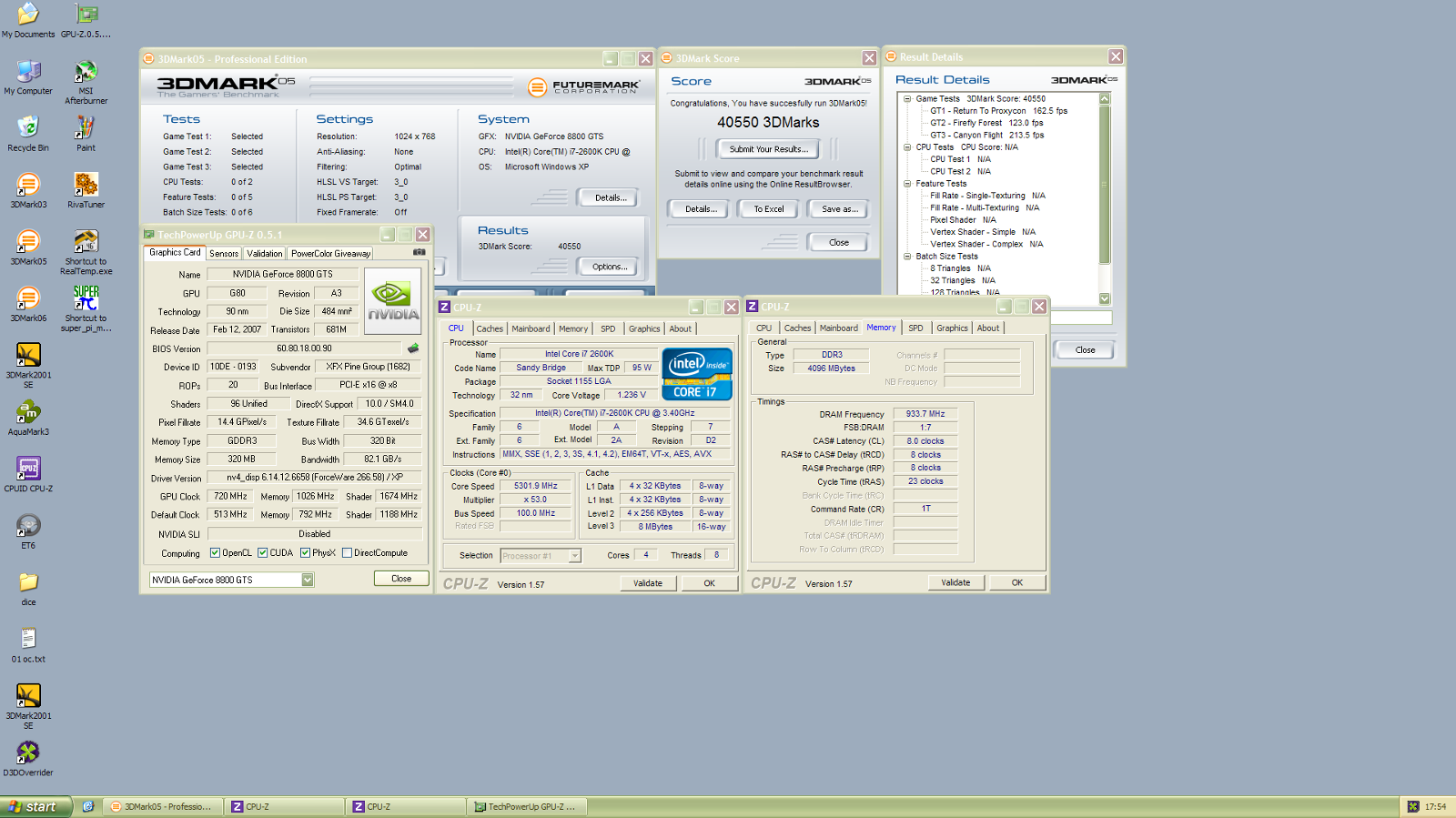1456x818 pixels.
Task: Launch AquaMark3 desktop shortcut
Action: pos(28,419)
